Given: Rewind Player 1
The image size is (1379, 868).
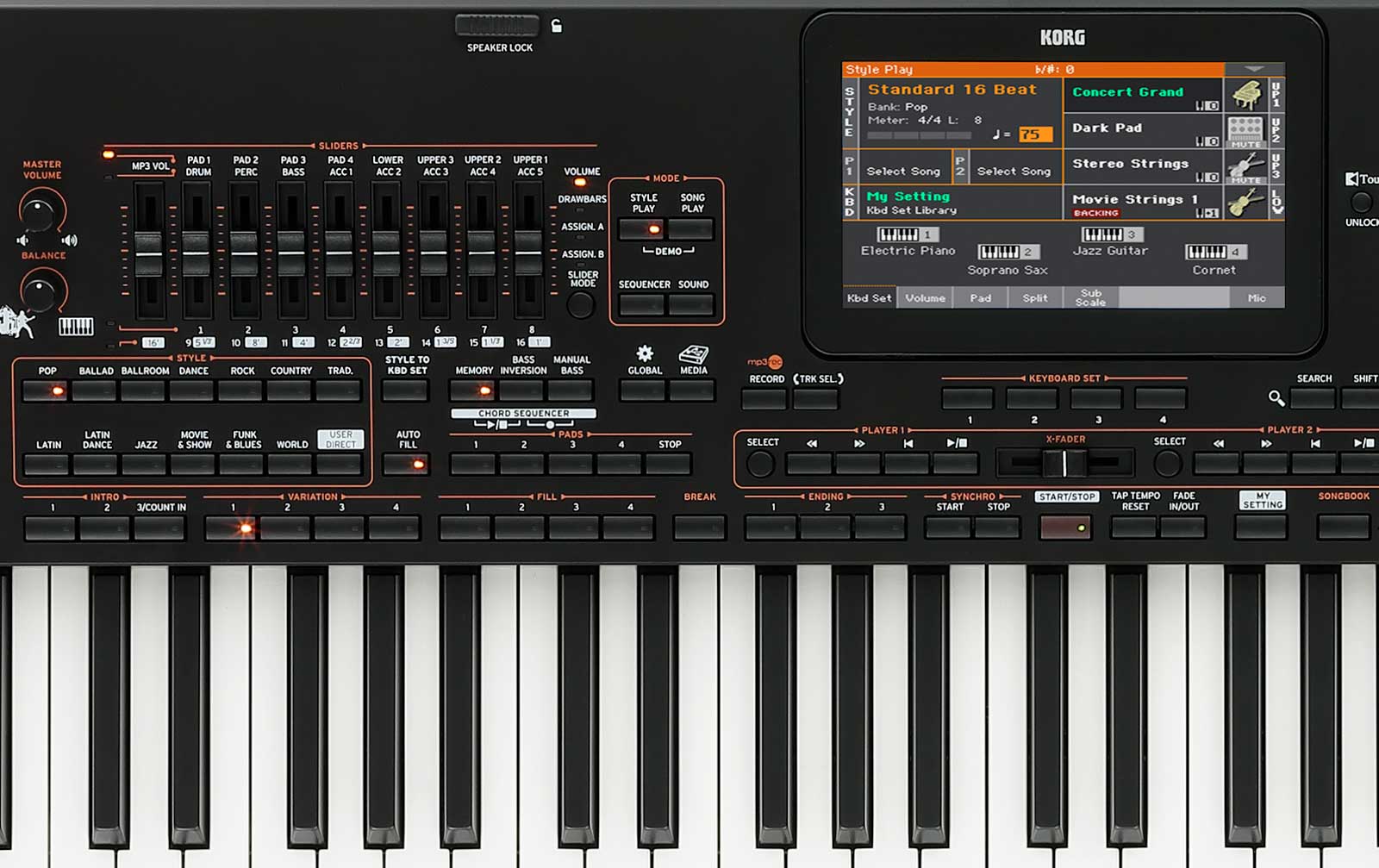Looking at the screenshot, I should click(809, 464).
